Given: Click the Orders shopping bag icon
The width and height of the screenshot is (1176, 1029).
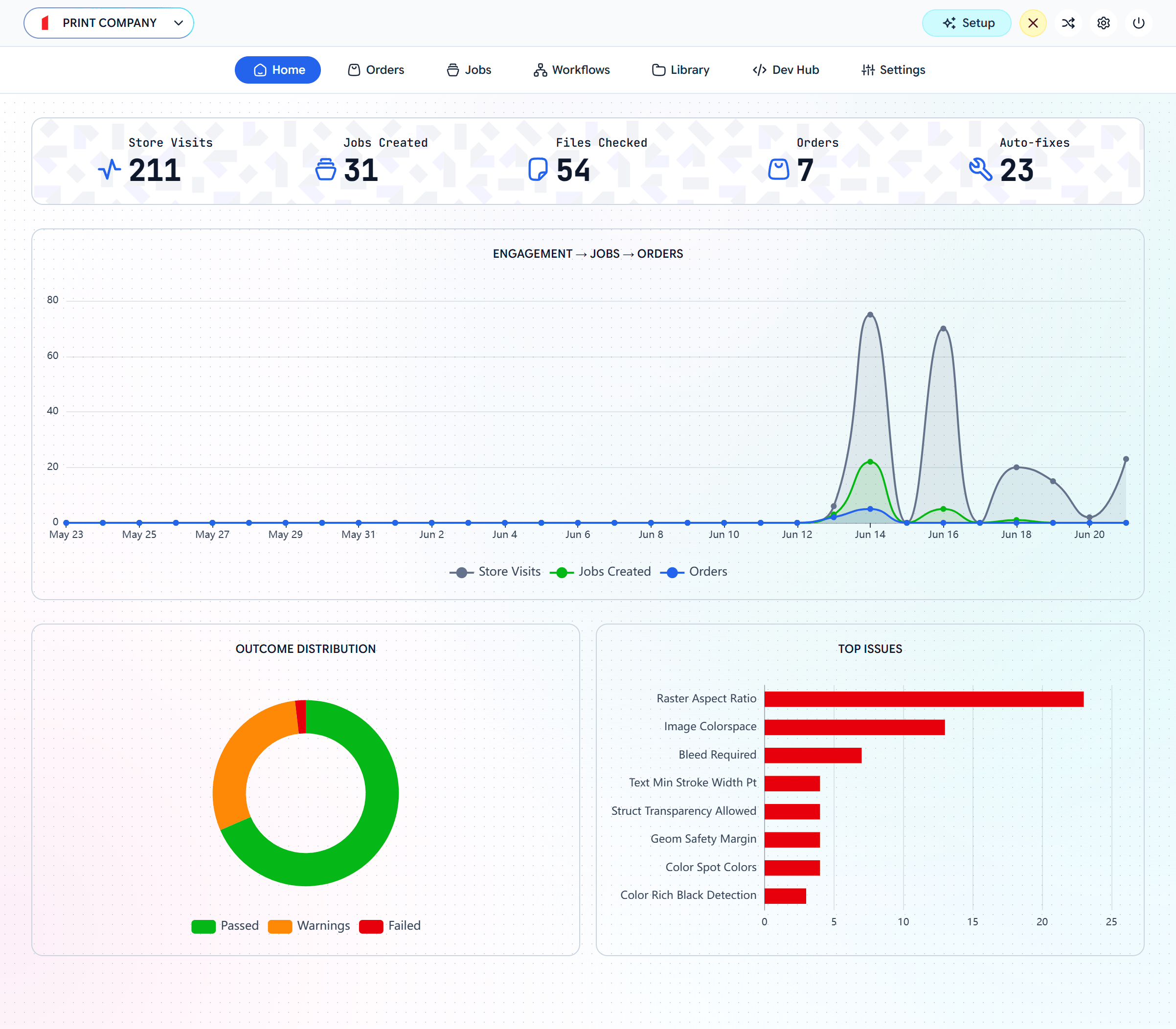Looking at the screenshot, I should coord(779,169).
